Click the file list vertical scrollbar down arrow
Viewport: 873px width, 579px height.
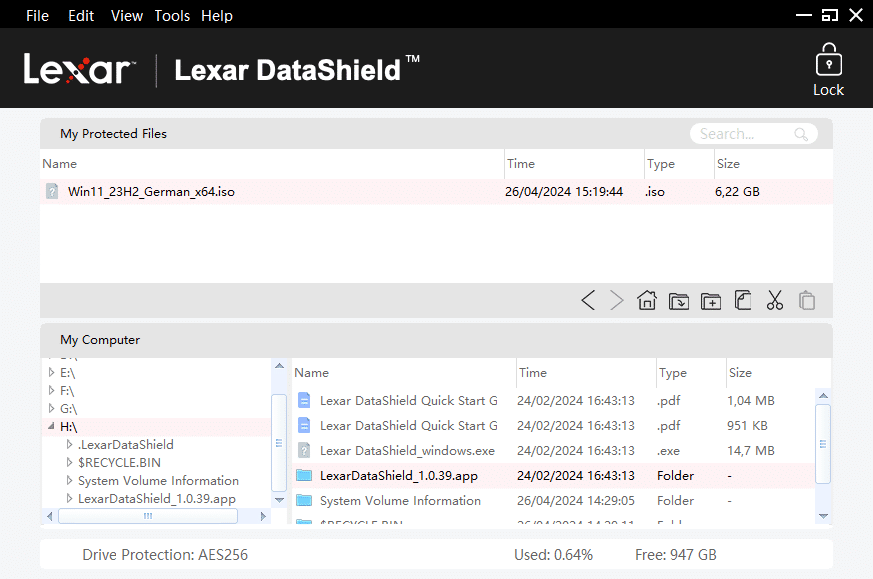823,516
